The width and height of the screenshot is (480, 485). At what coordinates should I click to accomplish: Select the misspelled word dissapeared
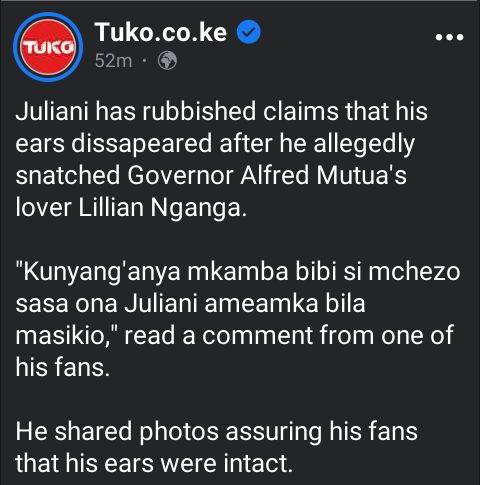141,144
